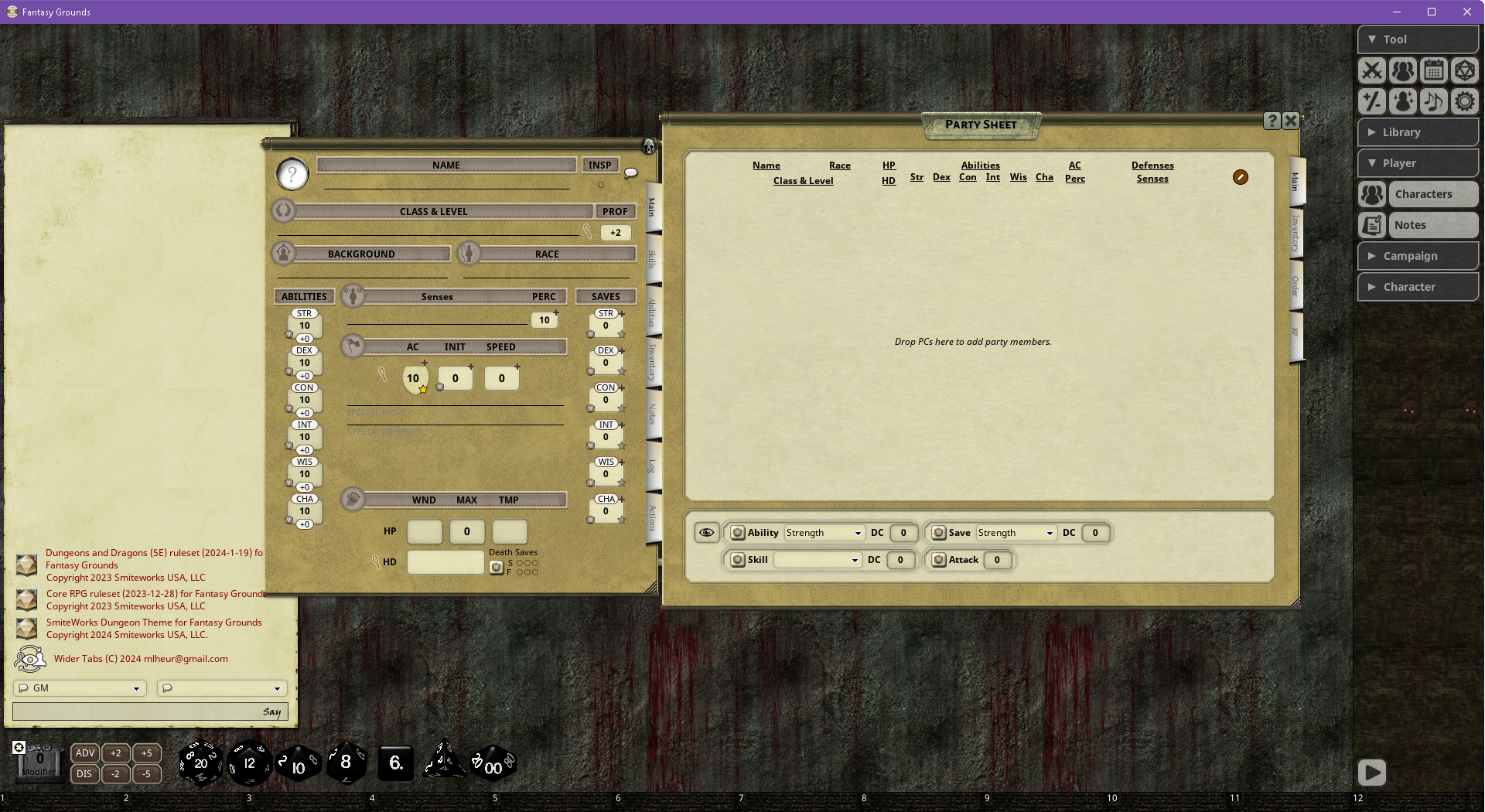Open the chat mood dropdown right of GM
This screenshot has height=812, width=1485.
(222, 688)
